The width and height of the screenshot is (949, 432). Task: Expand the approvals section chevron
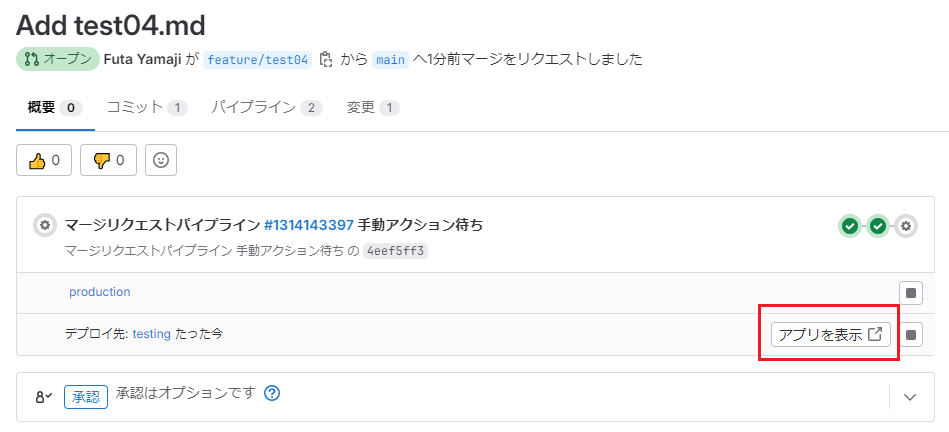pyautogui.click(x=910, y=397)
